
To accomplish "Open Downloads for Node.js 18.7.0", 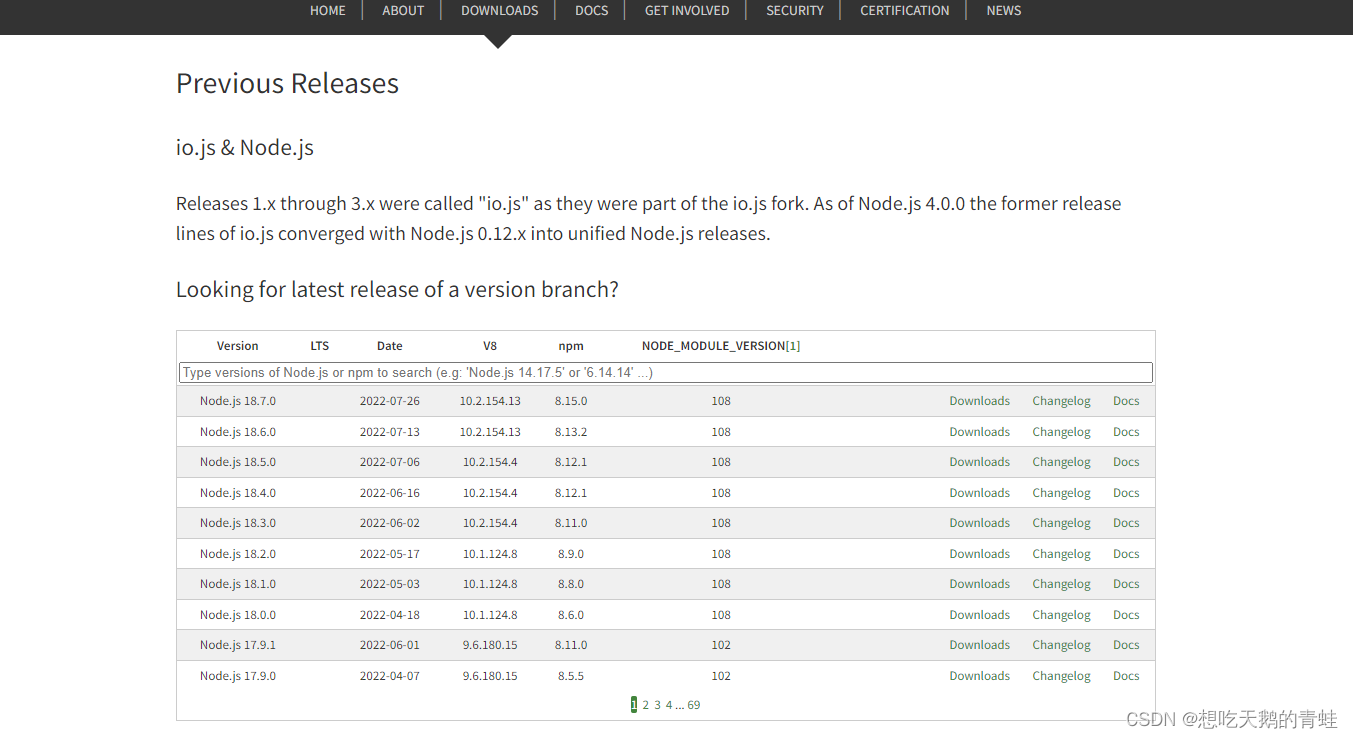I will click(x=980, y=401).
